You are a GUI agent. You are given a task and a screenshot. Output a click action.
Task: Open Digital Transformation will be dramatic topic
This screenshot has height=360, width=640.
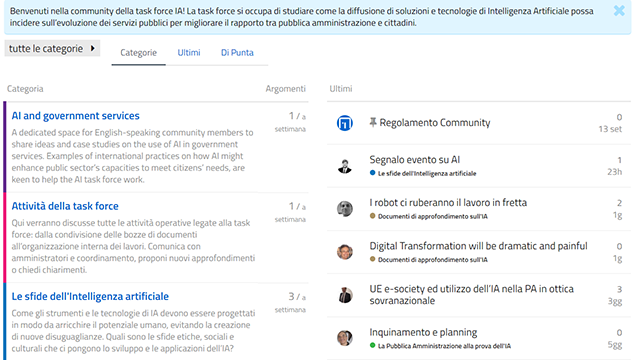pos(478,246)
